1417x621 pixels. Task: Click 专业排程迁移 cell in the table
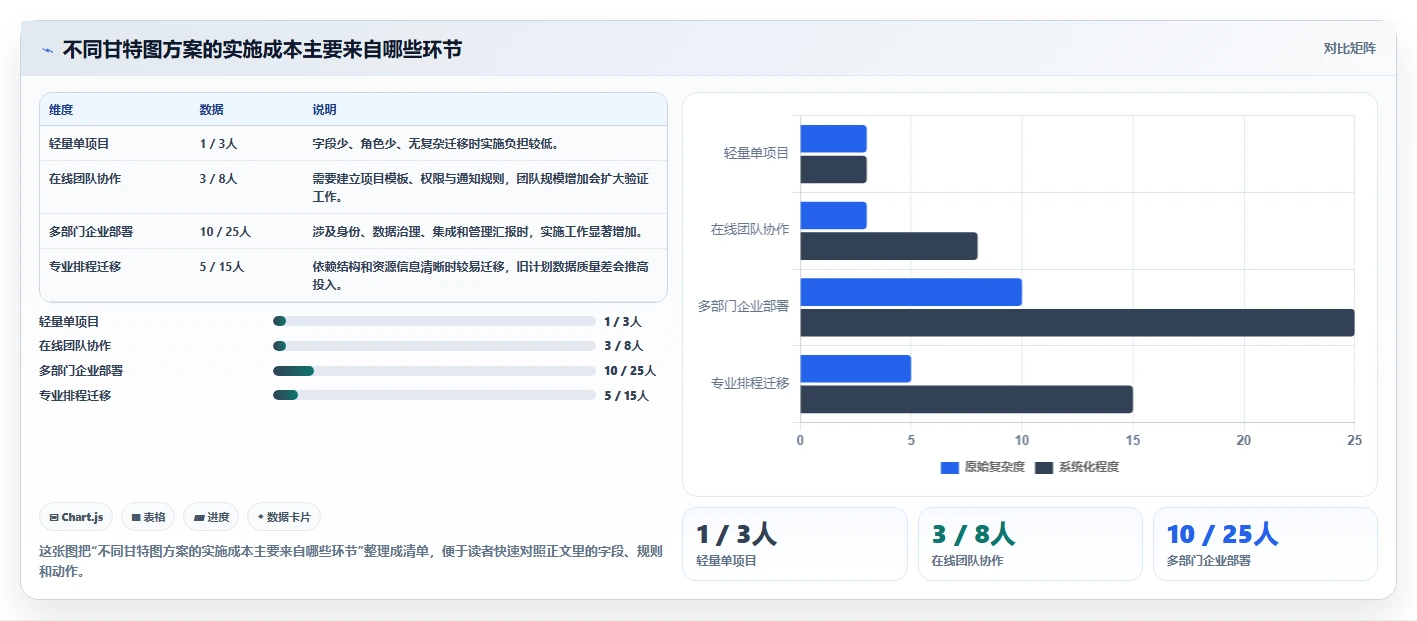pyautogui.click(x=85, y=267)
